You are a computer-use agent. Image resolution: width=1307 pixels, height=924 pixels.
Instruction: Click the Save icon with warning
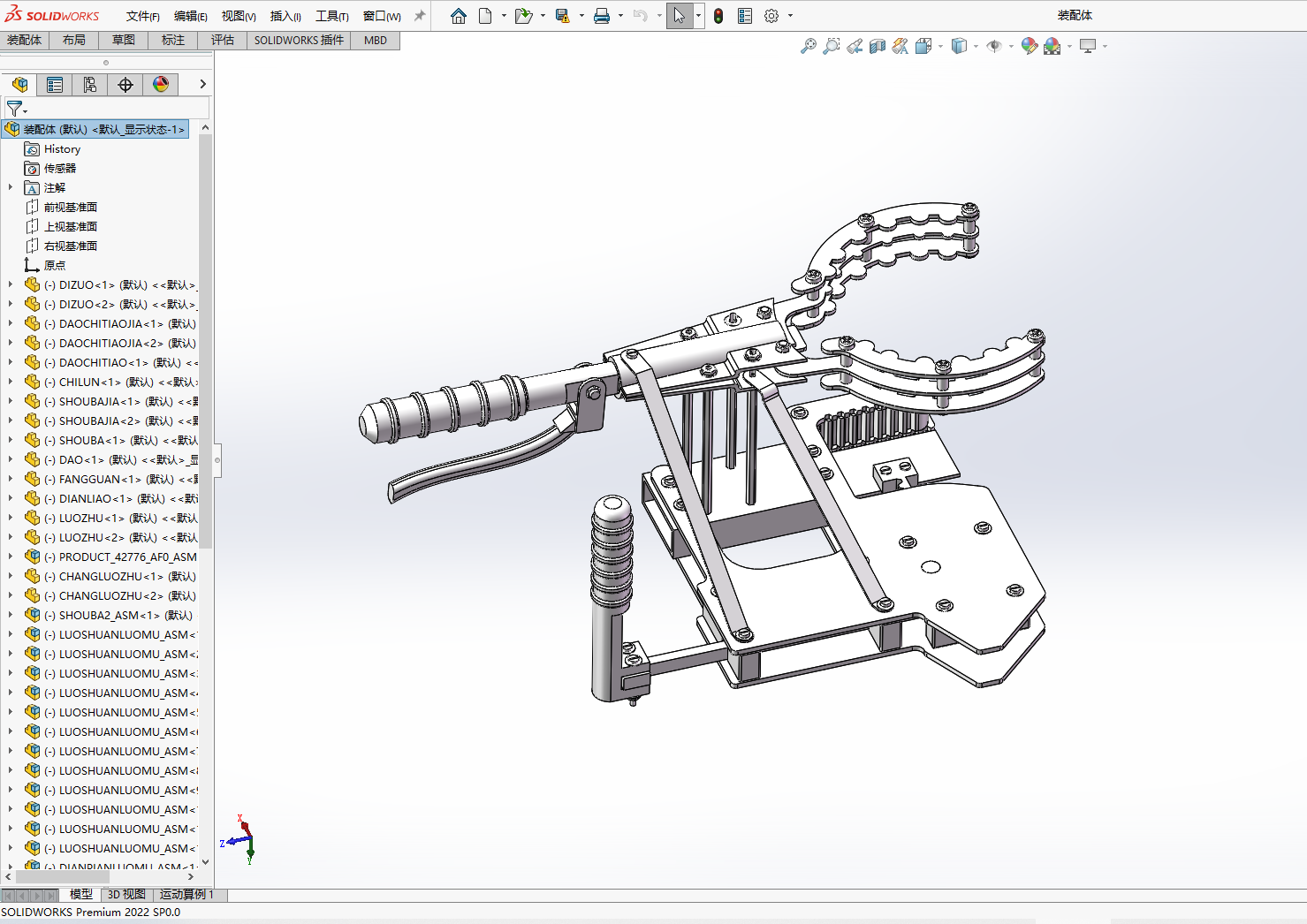click(562, 16)
